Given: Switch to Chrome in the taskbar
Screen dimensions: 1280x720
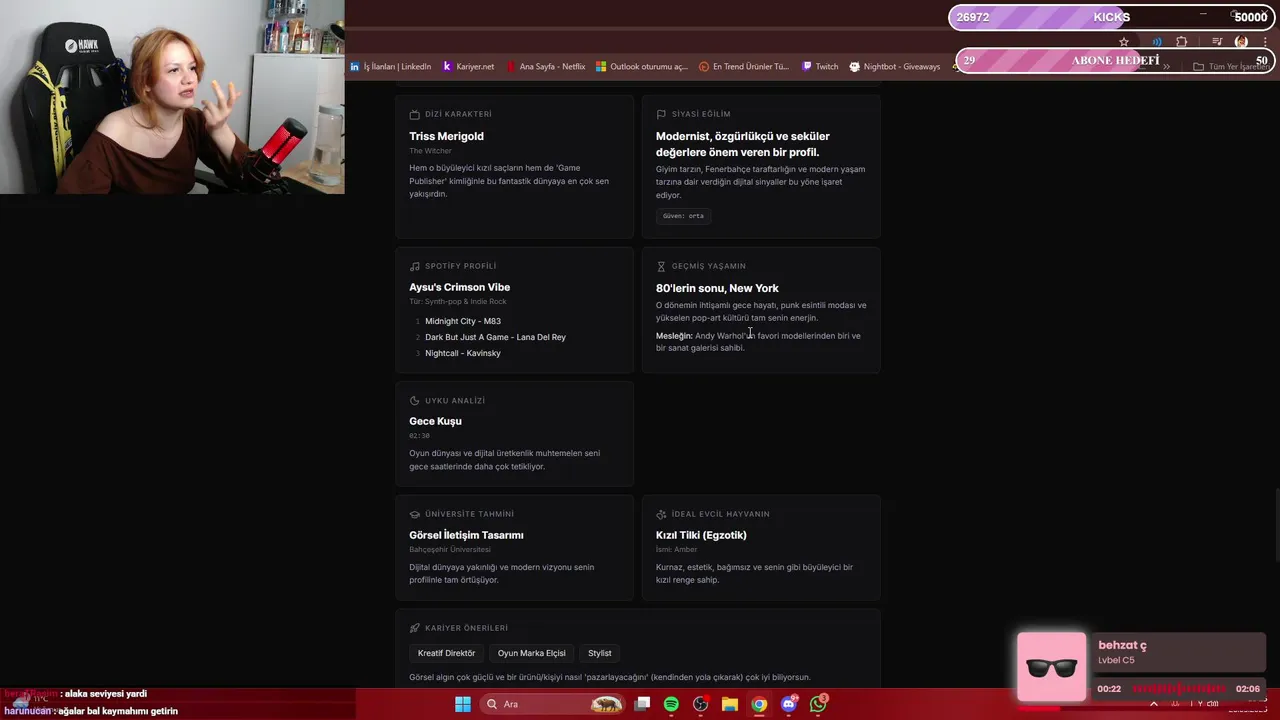Looking at the screenshot, I should [759, 704].
